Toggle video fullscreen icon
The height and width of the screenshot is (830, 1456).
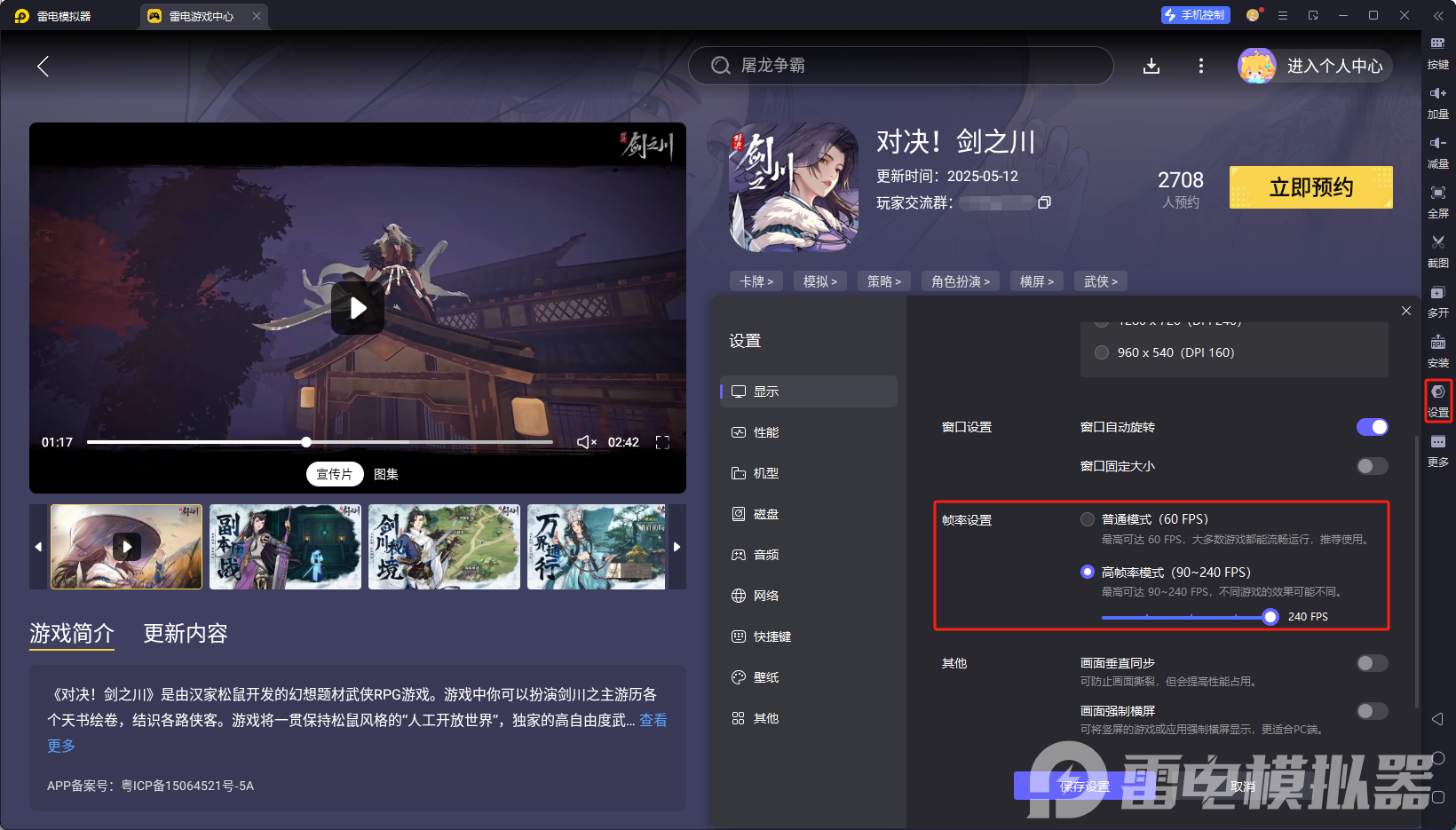[662, 442]
